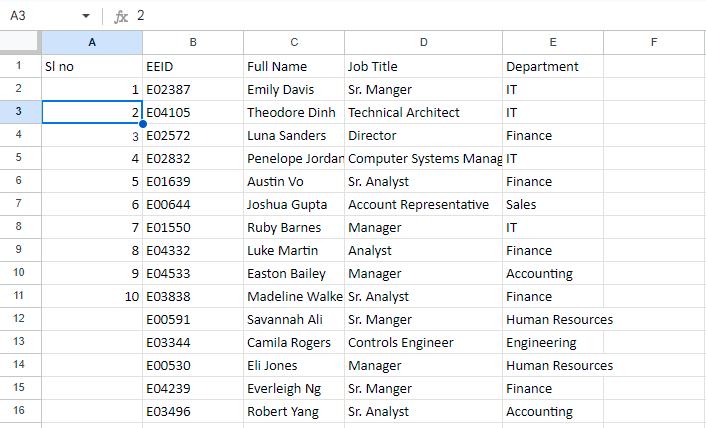Select column D header
Image resolution: width=706 pixels, height=428 pixels.
[x=423, y=42]
